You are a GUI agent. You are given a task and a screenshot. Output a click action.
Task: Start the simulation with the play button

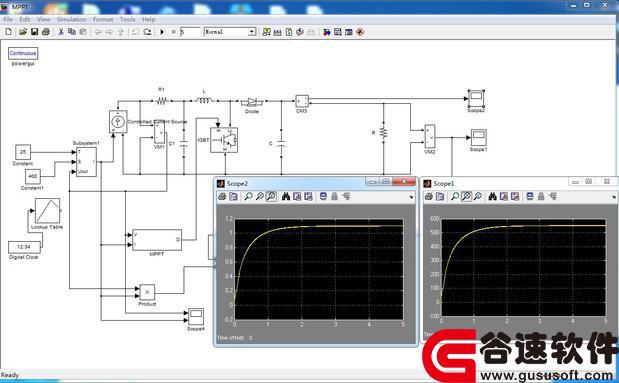pyautogui.click(x=162, y=32)
